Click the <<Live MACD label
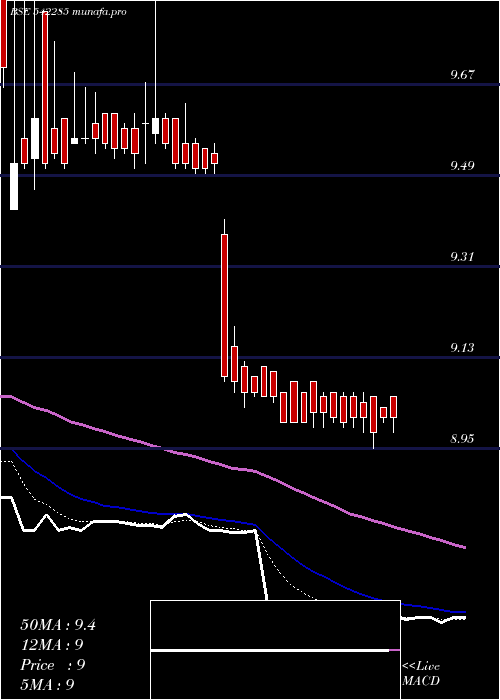The image size is (500, 700). pos(421,674)
